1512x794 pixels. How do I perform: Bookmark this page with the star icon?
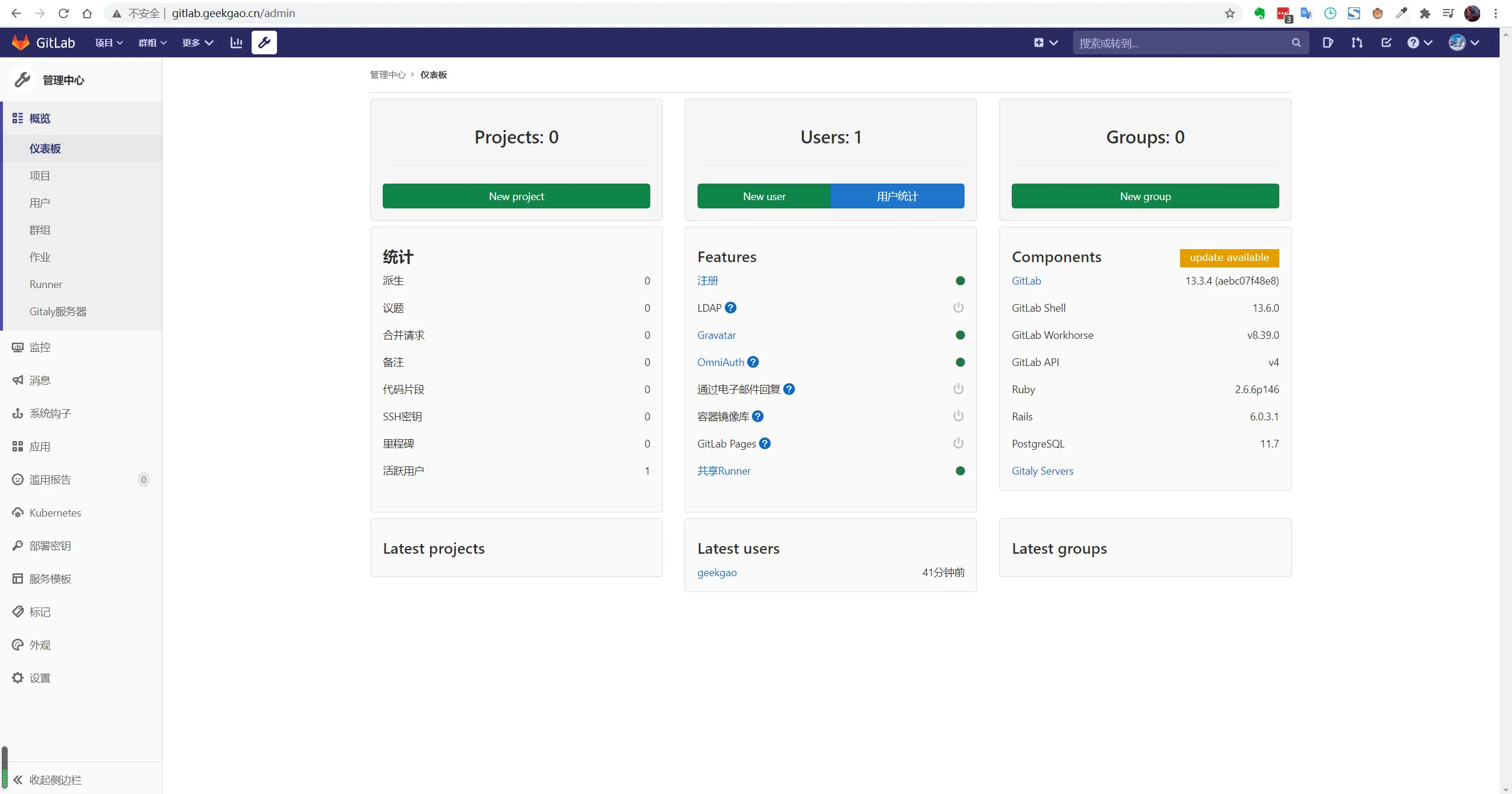point(1230,13)
